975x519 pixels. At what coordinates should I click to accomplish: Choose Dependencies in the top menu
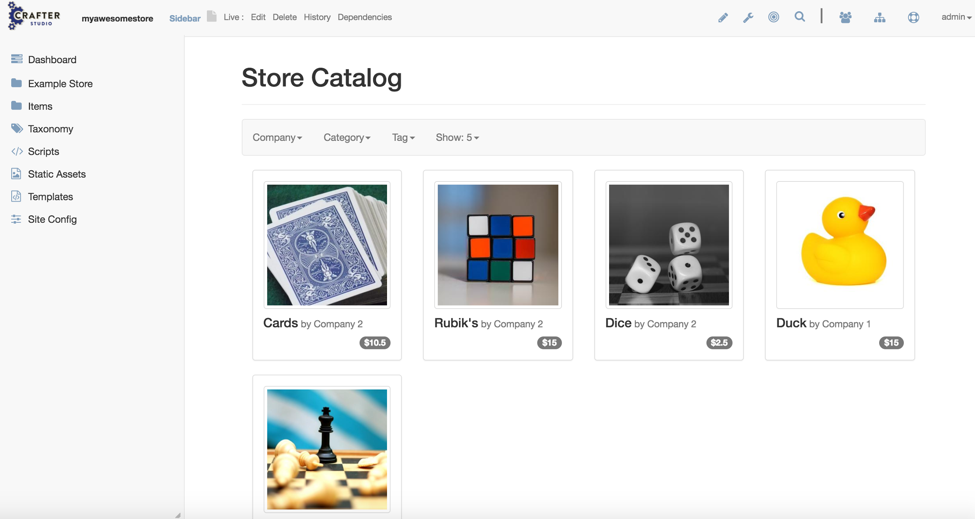pos(365,17)
